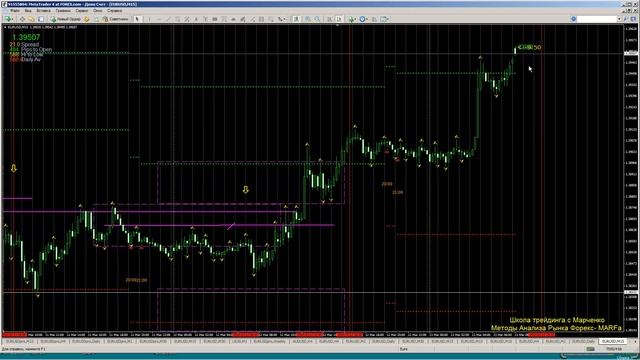Screen dimensions: 640x360
Task: Click the Pips to Open label
Action: [37, 49]
